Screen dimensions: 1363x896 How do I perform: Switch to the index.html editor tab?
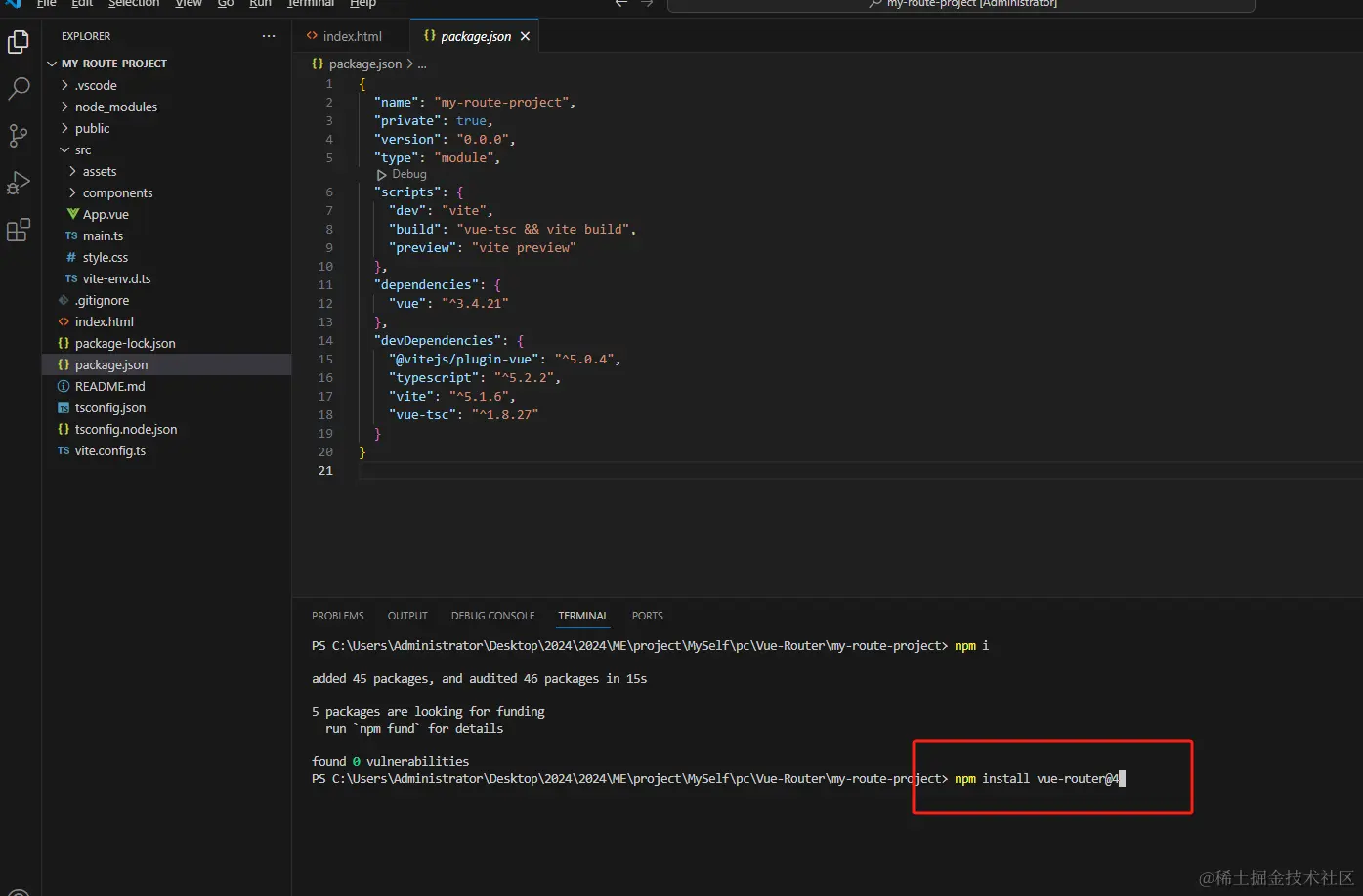(x=352, y=36)
